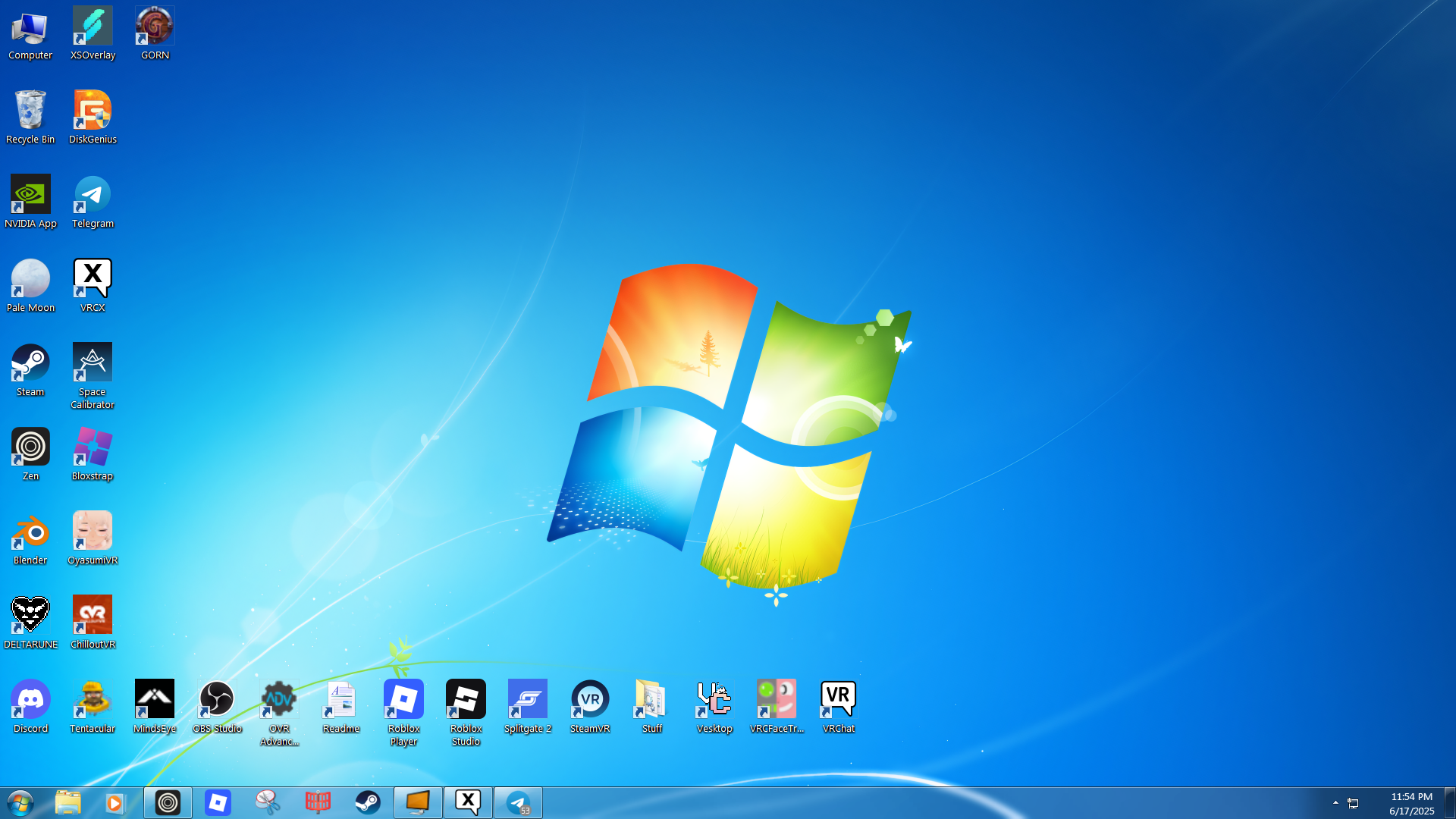Open network status tray icon
Screen dimensions: 1456x819
pyautogui.click(x=1353, y=803)
